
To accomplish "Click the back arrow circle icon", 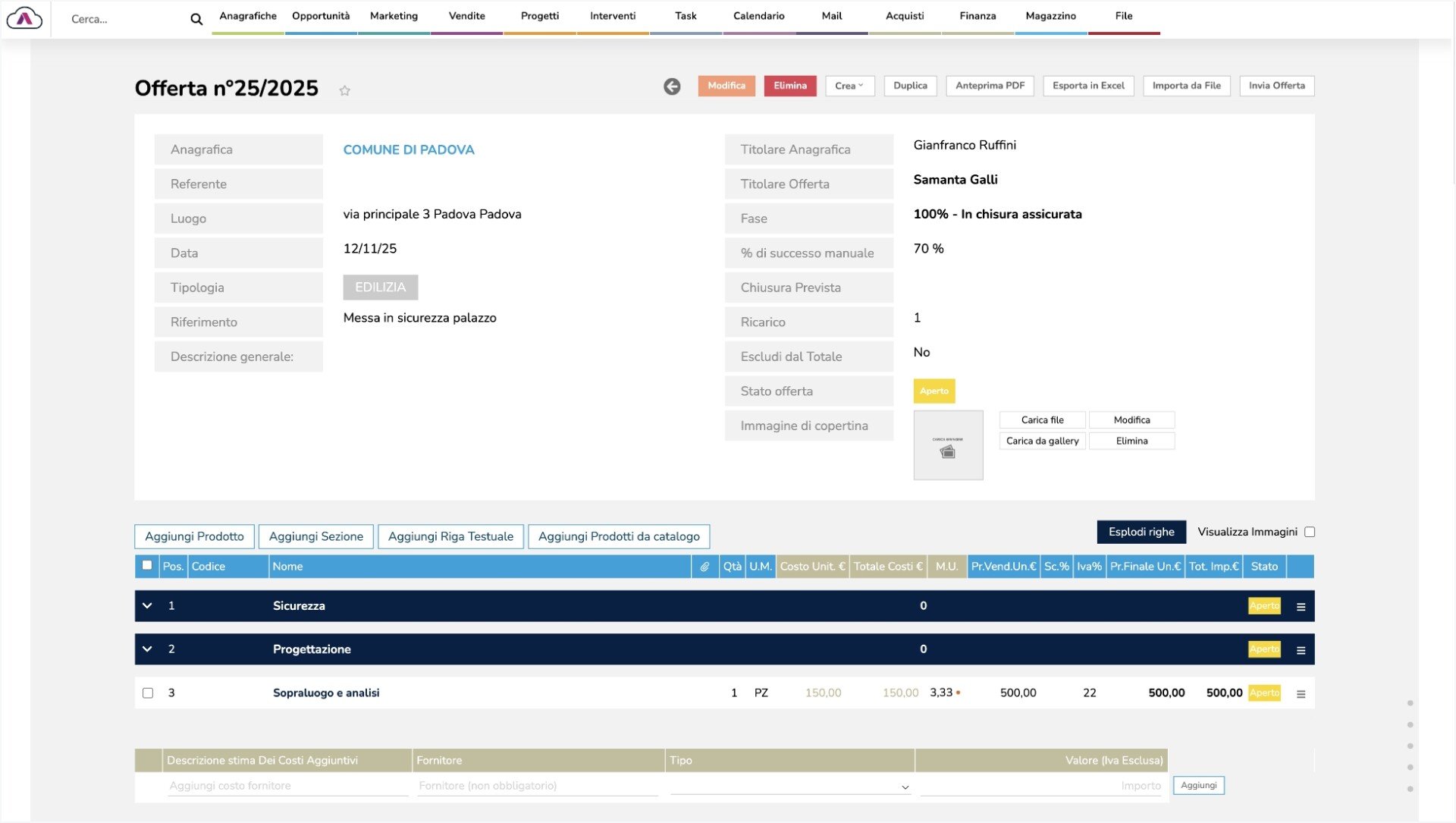I will pos(672,86).
